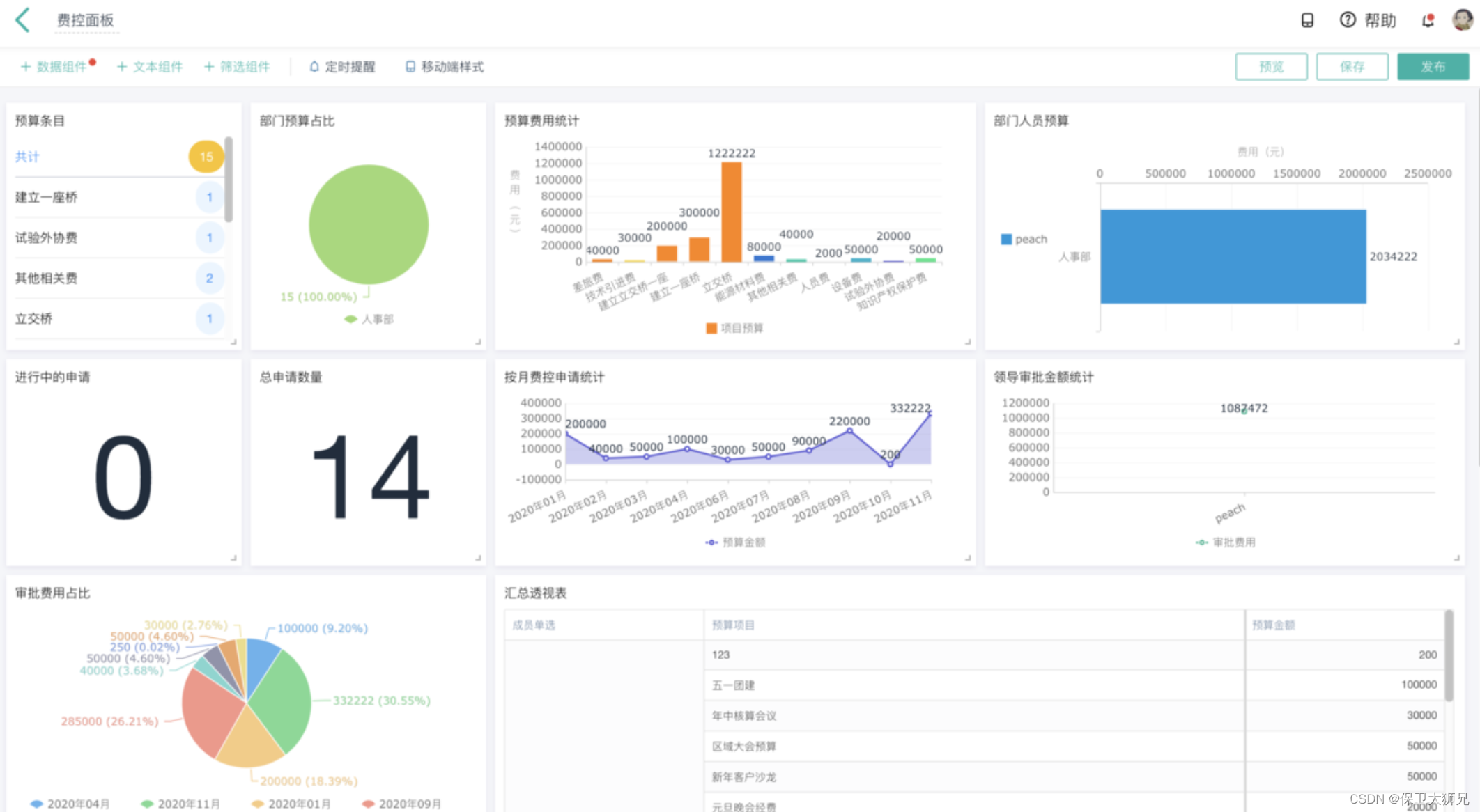1480x812 pixels.
Task: Toggle 项目预算 legend in bar chart
Action: [x=734, y=328]
